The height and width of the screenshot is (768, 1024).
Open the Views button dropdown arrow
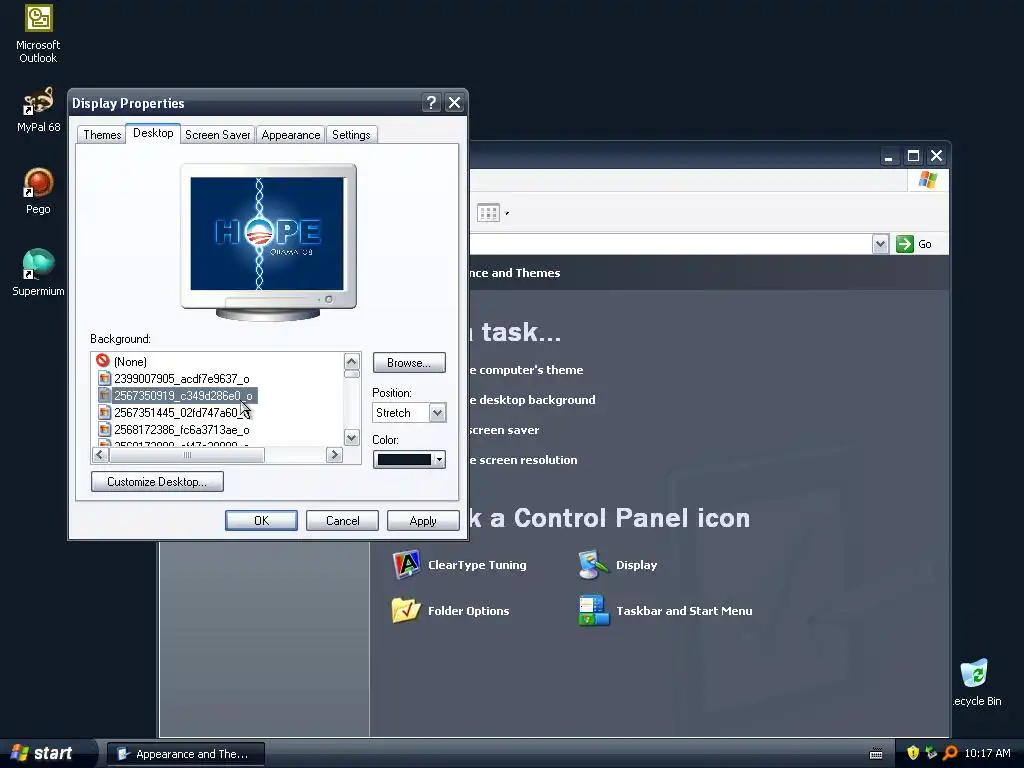(x=507, y=213)
